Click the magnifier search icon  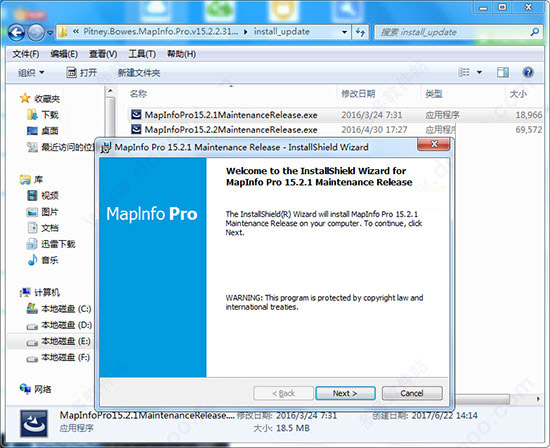pos(535,32)
